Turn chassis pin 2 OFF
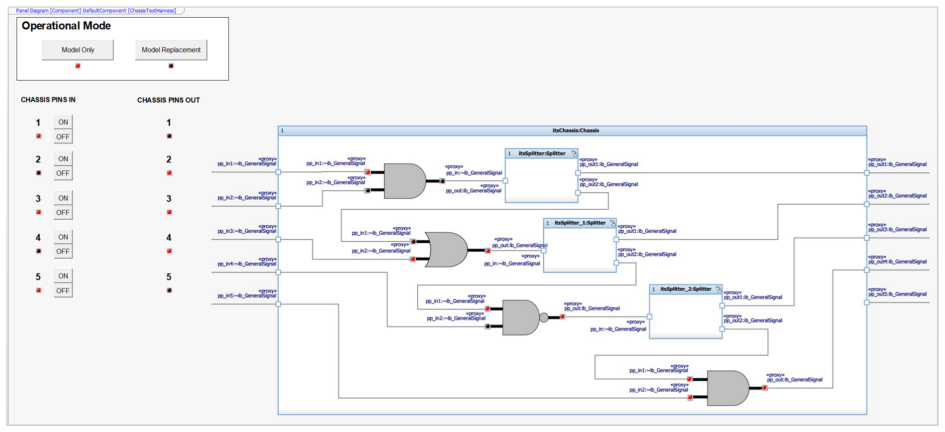945x432 pixels. pyautogui.click(x=63, y=174)
